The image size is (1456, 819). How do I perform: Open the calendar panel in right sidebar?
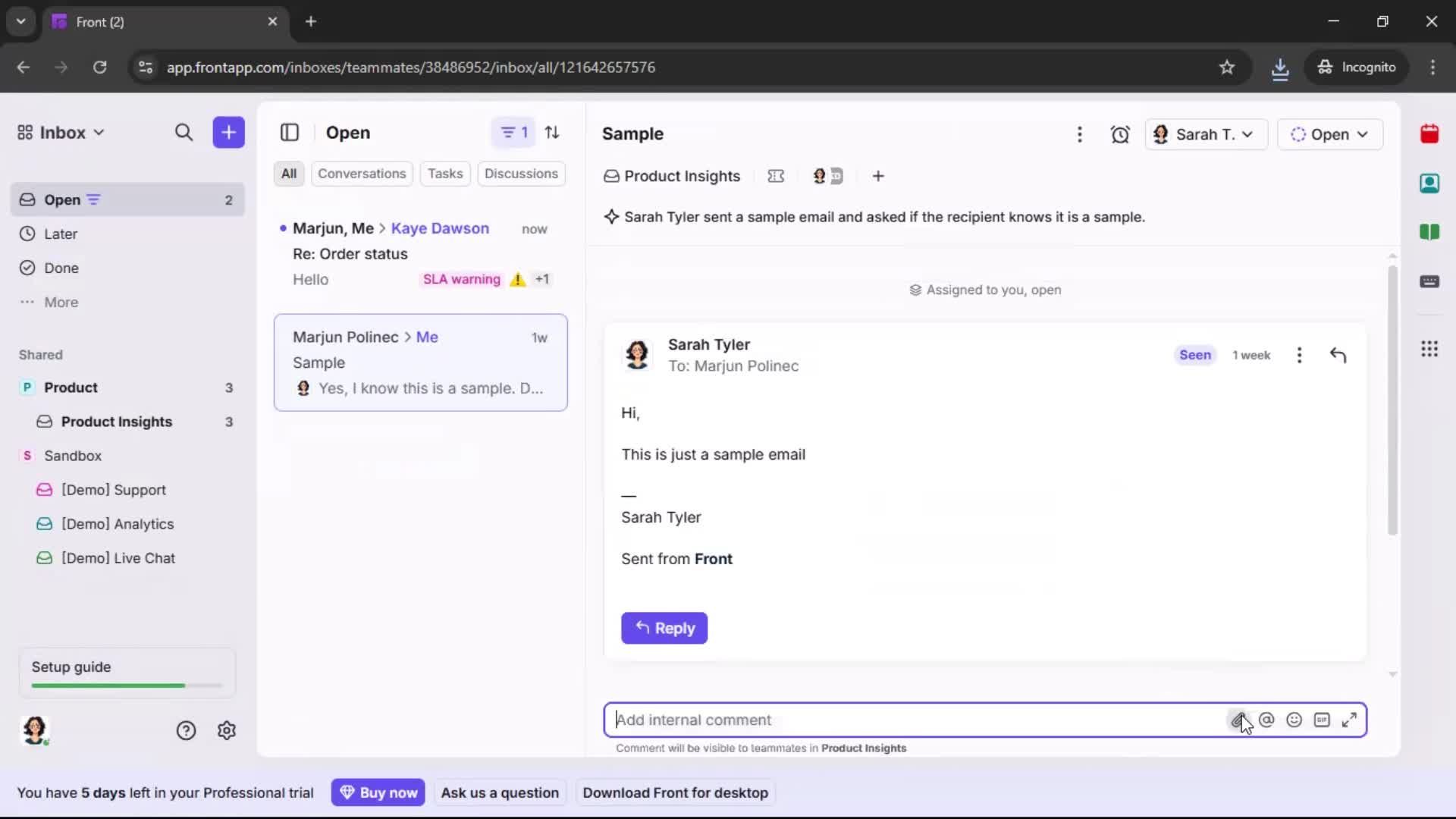[x=1430, y=133]
